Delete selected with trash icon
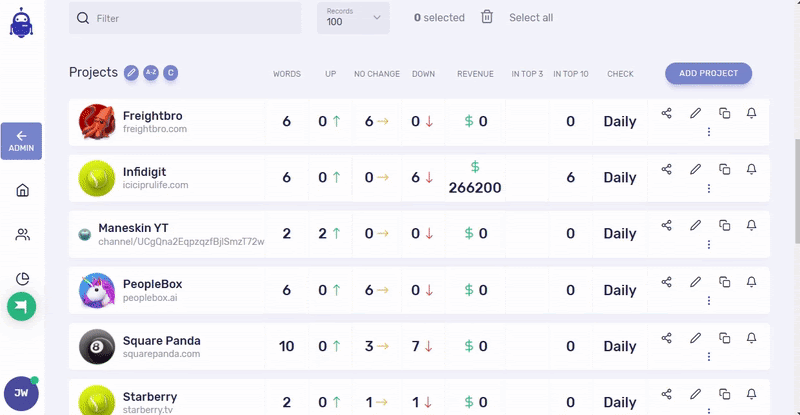Image resolution: width=800 pixels, height=415 pixels. 487,17
